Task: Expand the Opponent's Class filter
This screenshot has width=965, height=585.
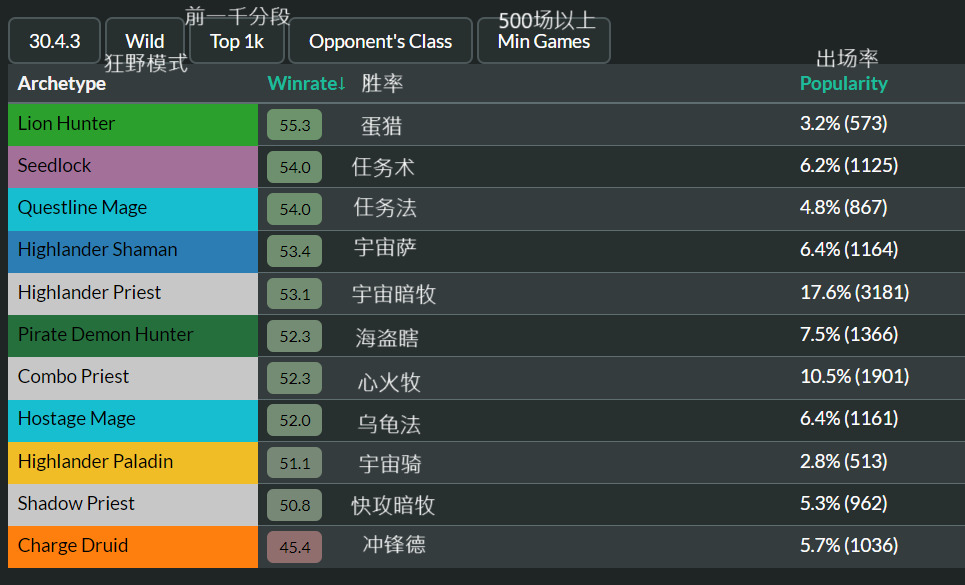Action: (x=380, y=41)
